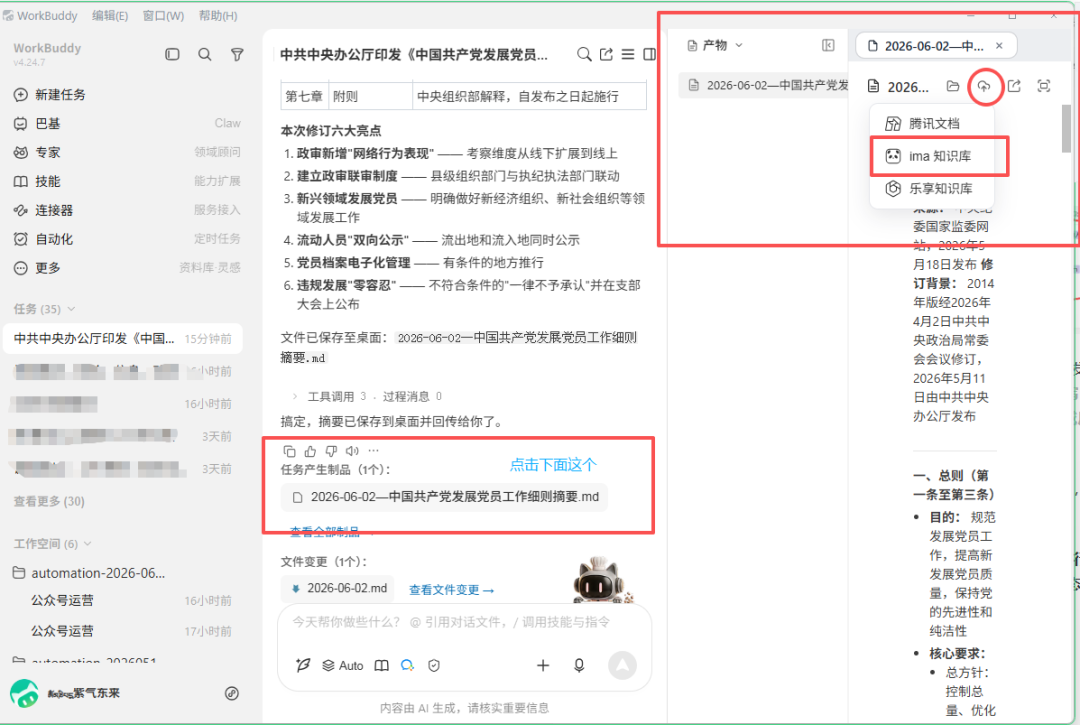Open the workspace folder automation-2026-06...
1080x725 pixels.
click(x=90, y=573)
